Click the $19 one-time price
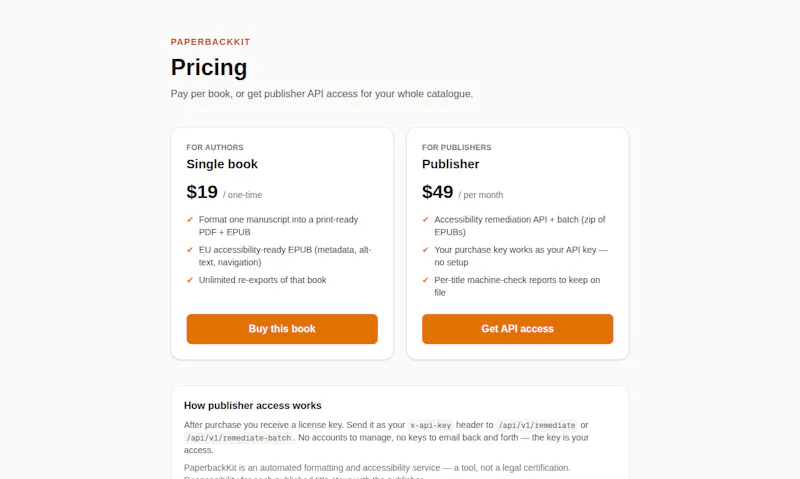This screenshot has height=479, width=800. tap(224, 192)
